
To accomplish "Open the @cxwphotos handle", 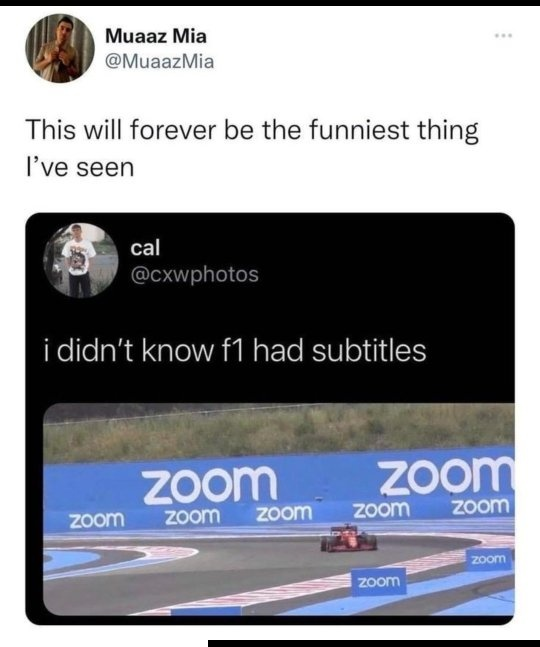I will (x=195, y=274).
